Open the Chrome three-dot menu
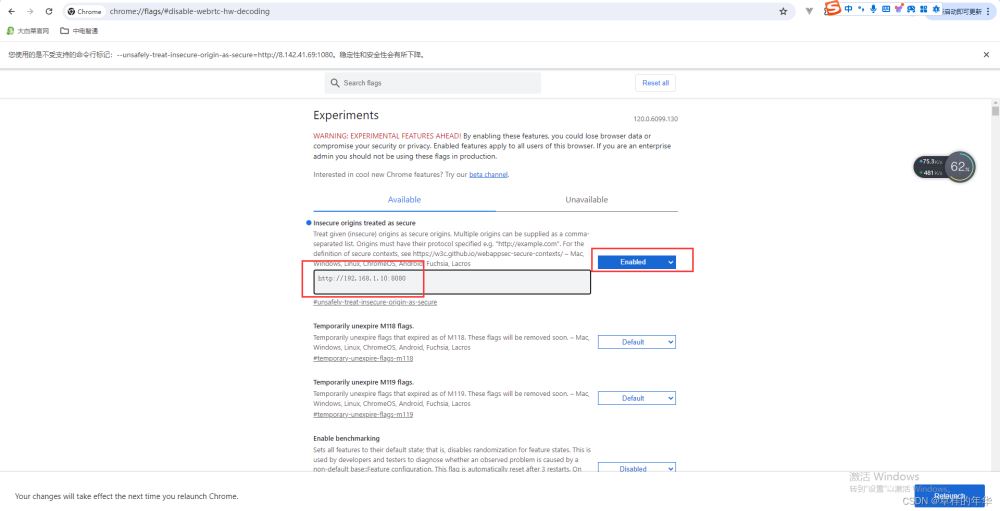Viewport: 1000px width, 511px height. pyautogui.click(x=989, y=11)
